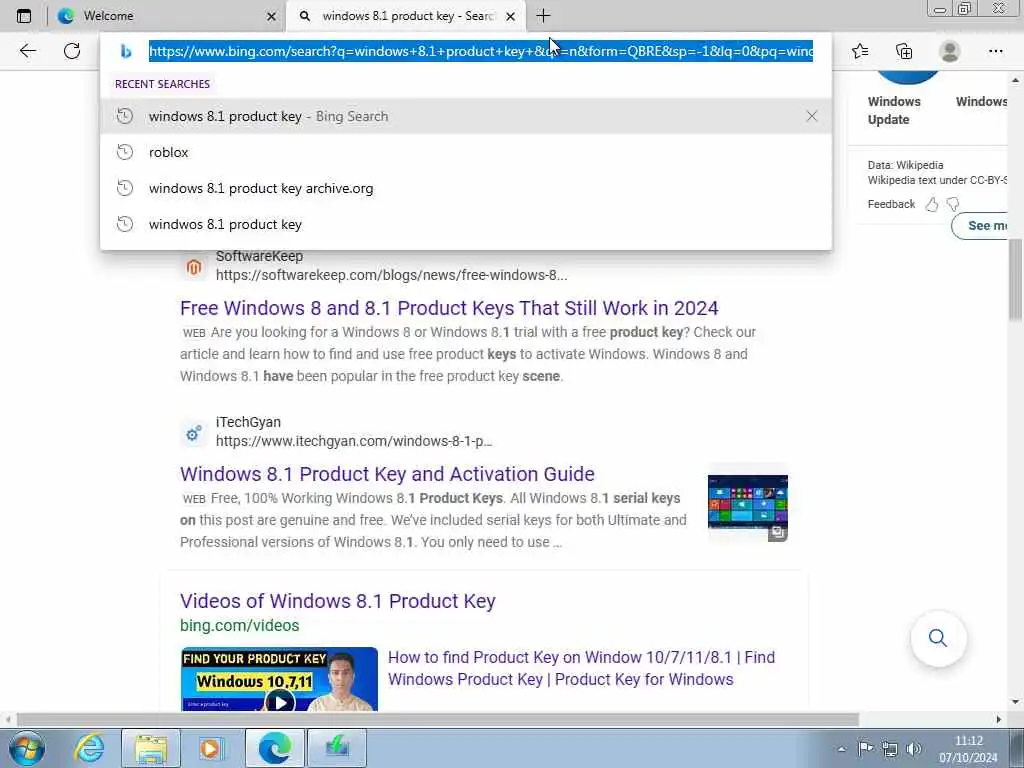Click the SoftwareKeep site favicon
This screenshot has height=768, width=1024.
tap(193, 266)
